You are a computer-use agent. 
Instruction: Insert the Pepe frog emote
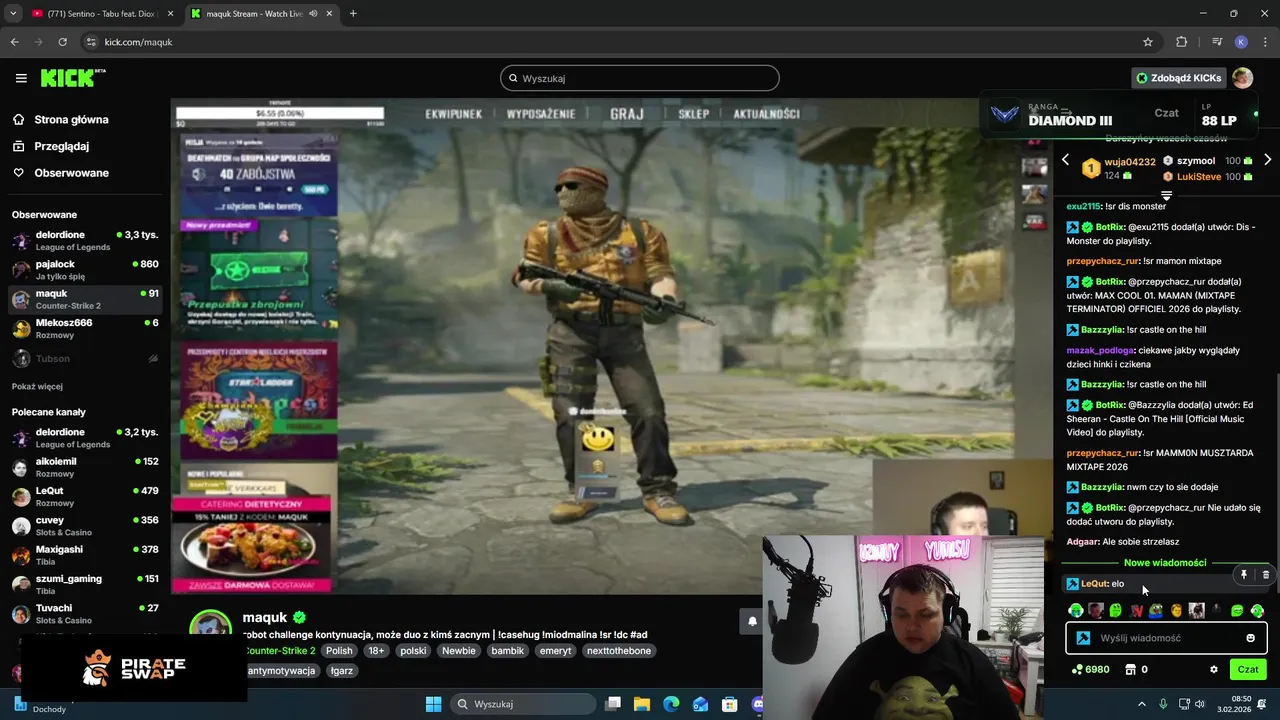pos(1156,610)
